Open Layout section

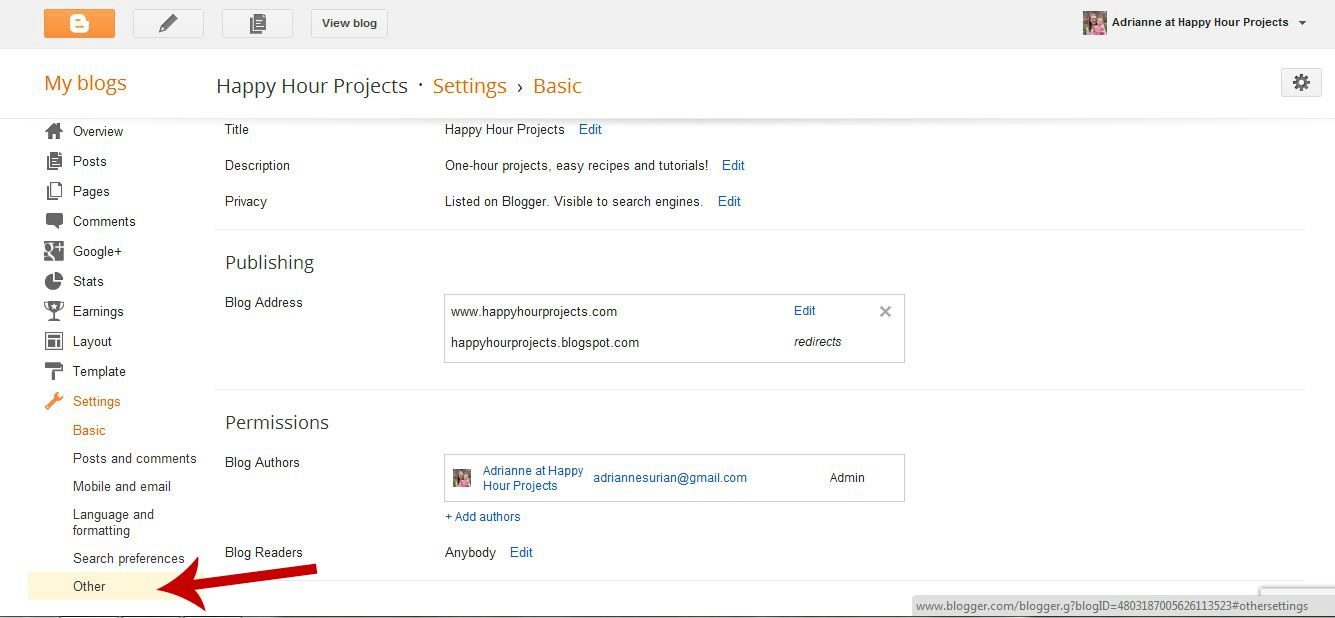(92, 341)
